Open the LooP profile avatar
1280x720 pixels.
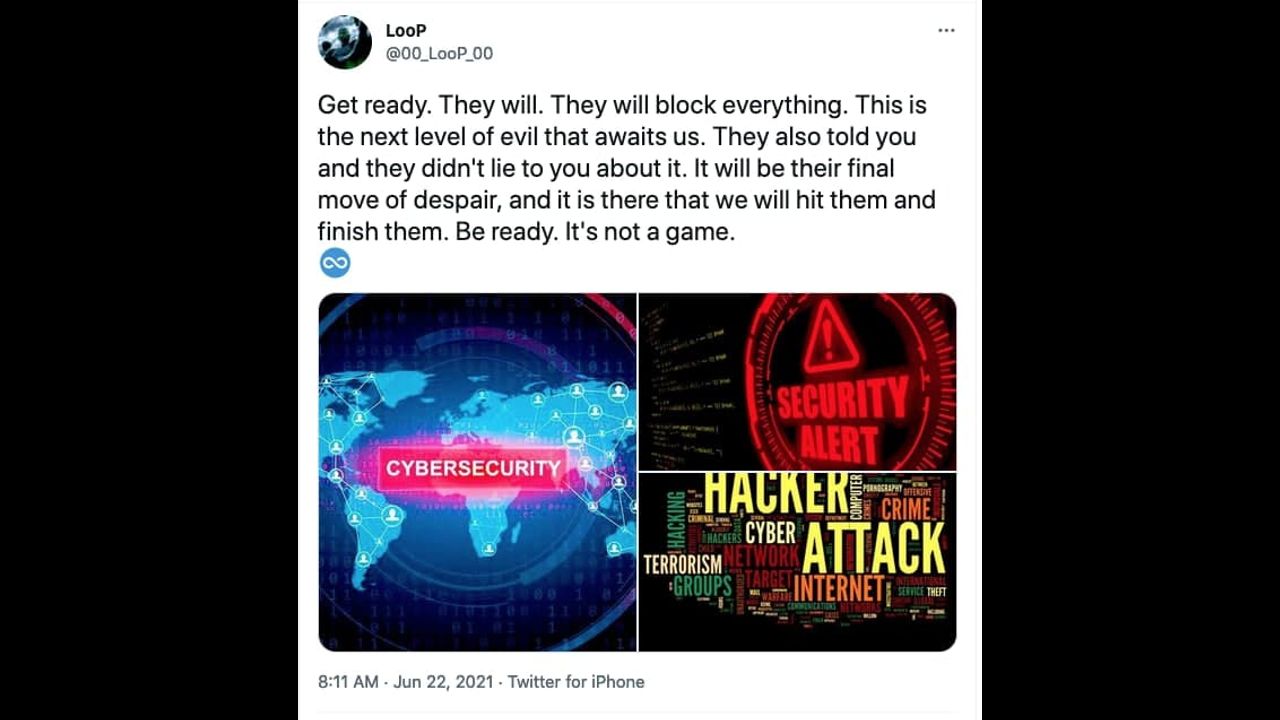click(x=345, y=42)
